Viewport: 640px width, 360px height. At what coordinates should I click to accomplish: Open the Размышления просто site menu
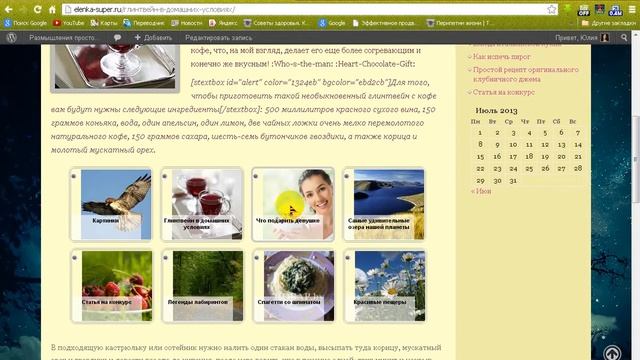[x=63, y=38]
